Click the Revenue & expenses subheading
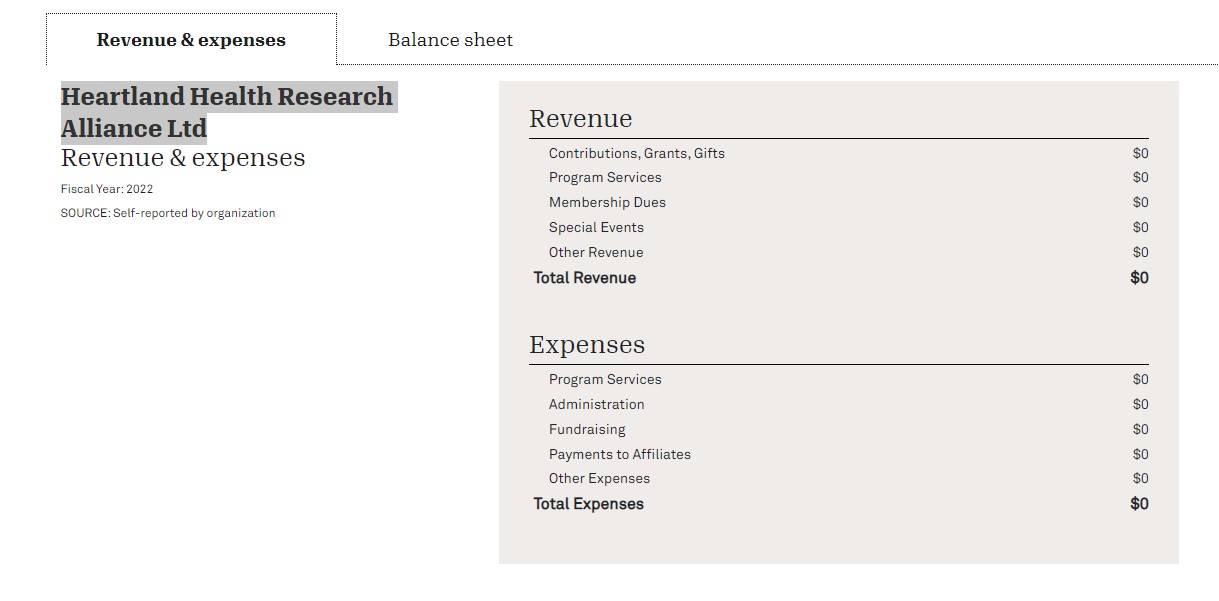The height and width of the screenshot is (601, 1219). point(183,158)
